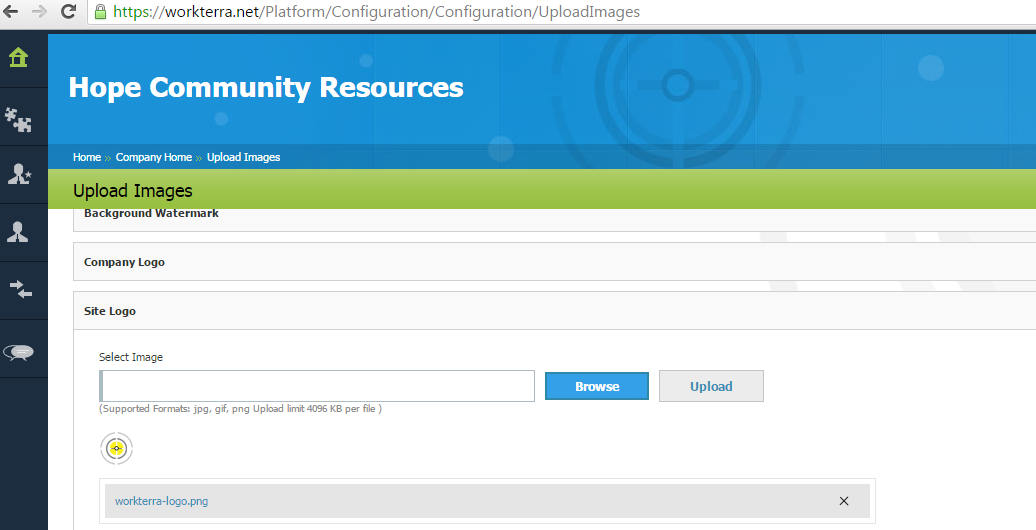Open the puzzle pieces sidebar icon
The image size is (1036, 530).
tap(18, 120)
